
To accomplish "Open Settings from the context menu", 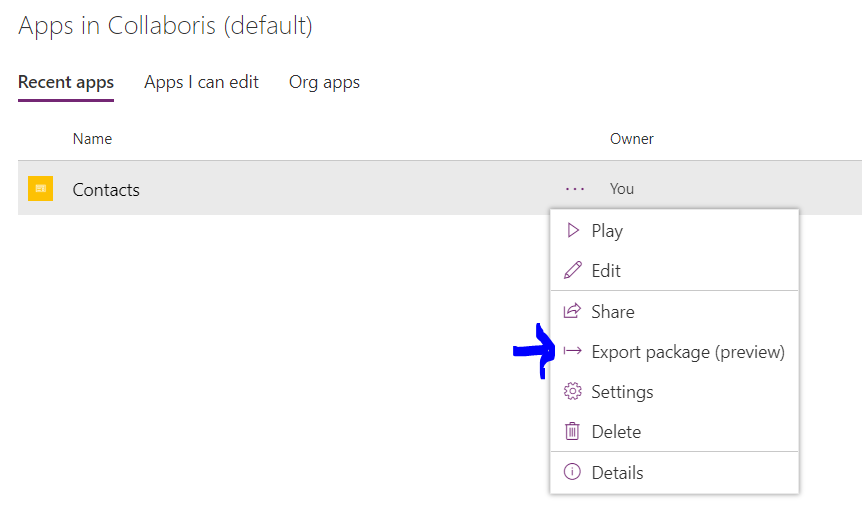I will click(x=674, y=392).
